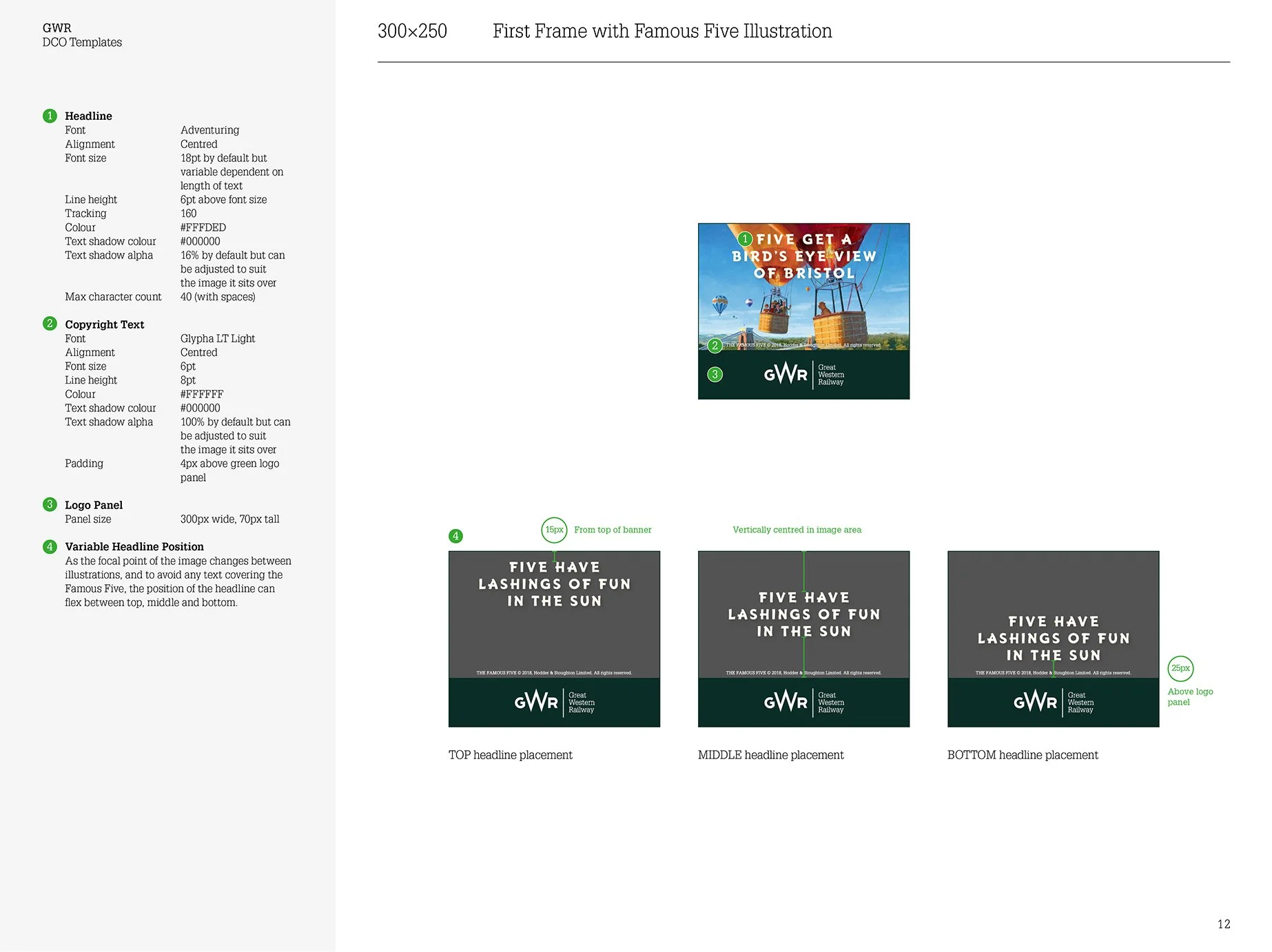Click the 'MIDDLE headline placement' caption
The width and height of the screenshot is (1272, 952).
pos(770,755)
